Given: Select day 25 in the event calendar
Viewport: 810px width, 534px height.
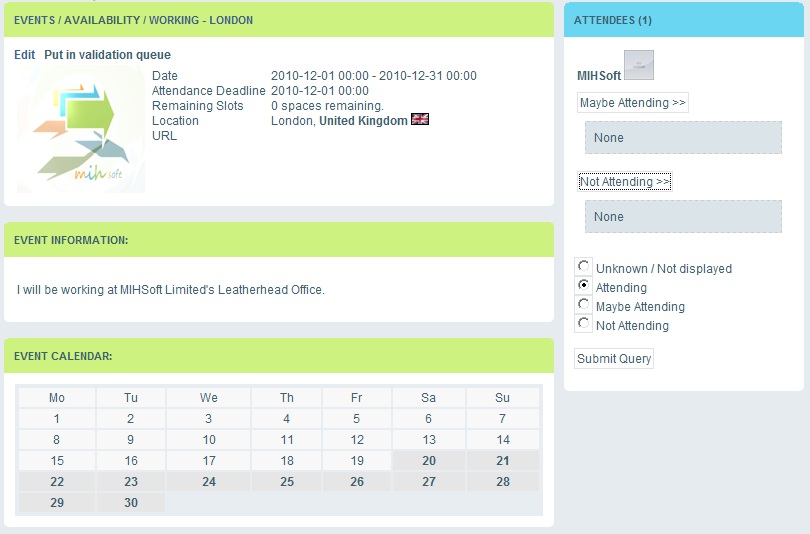Looking at the screenshot, I should [x=287, y=482].
